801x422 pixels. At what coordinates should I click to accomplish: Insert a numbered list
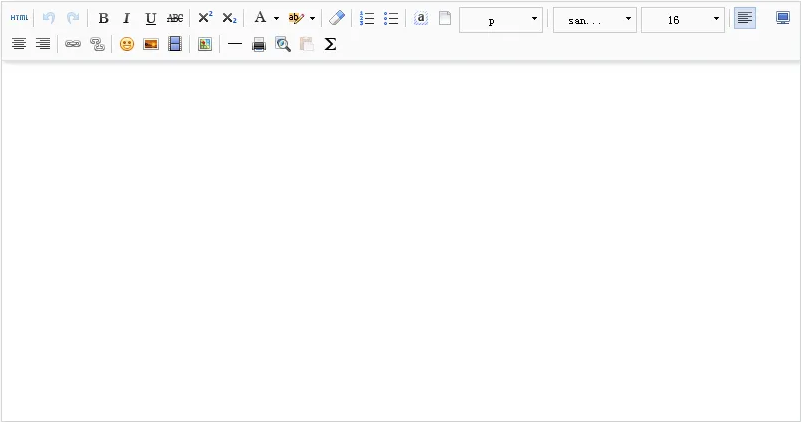(x=367, y=18)
